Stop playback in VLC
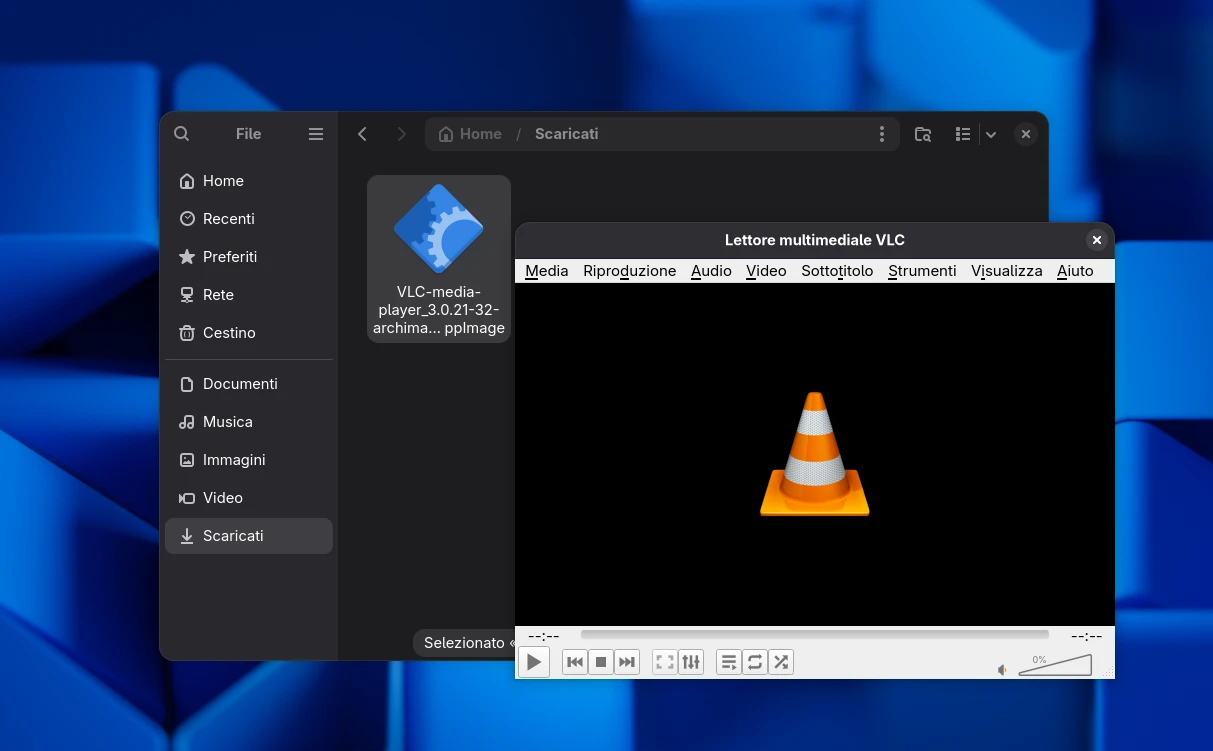 (x=600, y=661)
